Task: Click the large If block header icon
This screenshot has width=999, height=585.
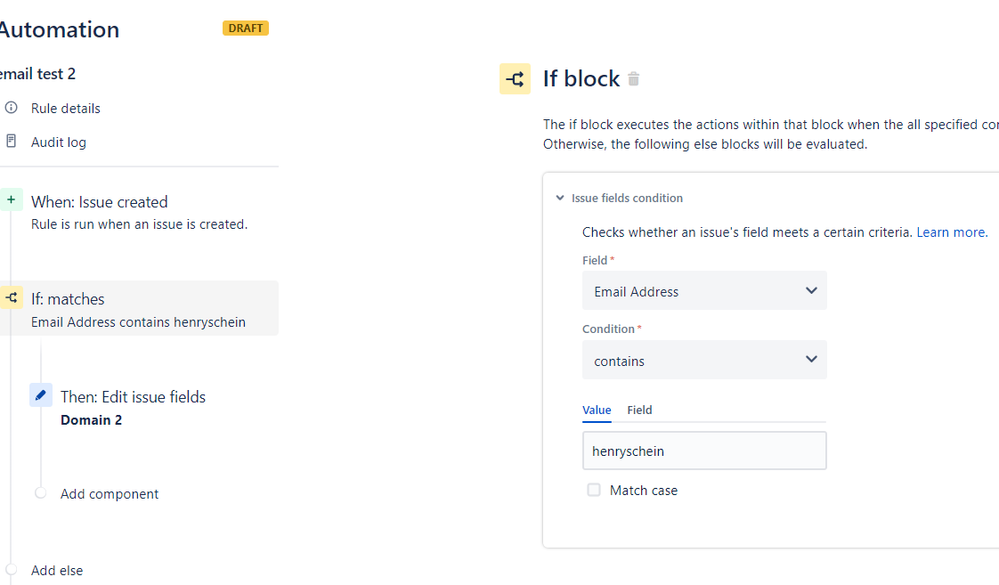Action: (515, 79)
